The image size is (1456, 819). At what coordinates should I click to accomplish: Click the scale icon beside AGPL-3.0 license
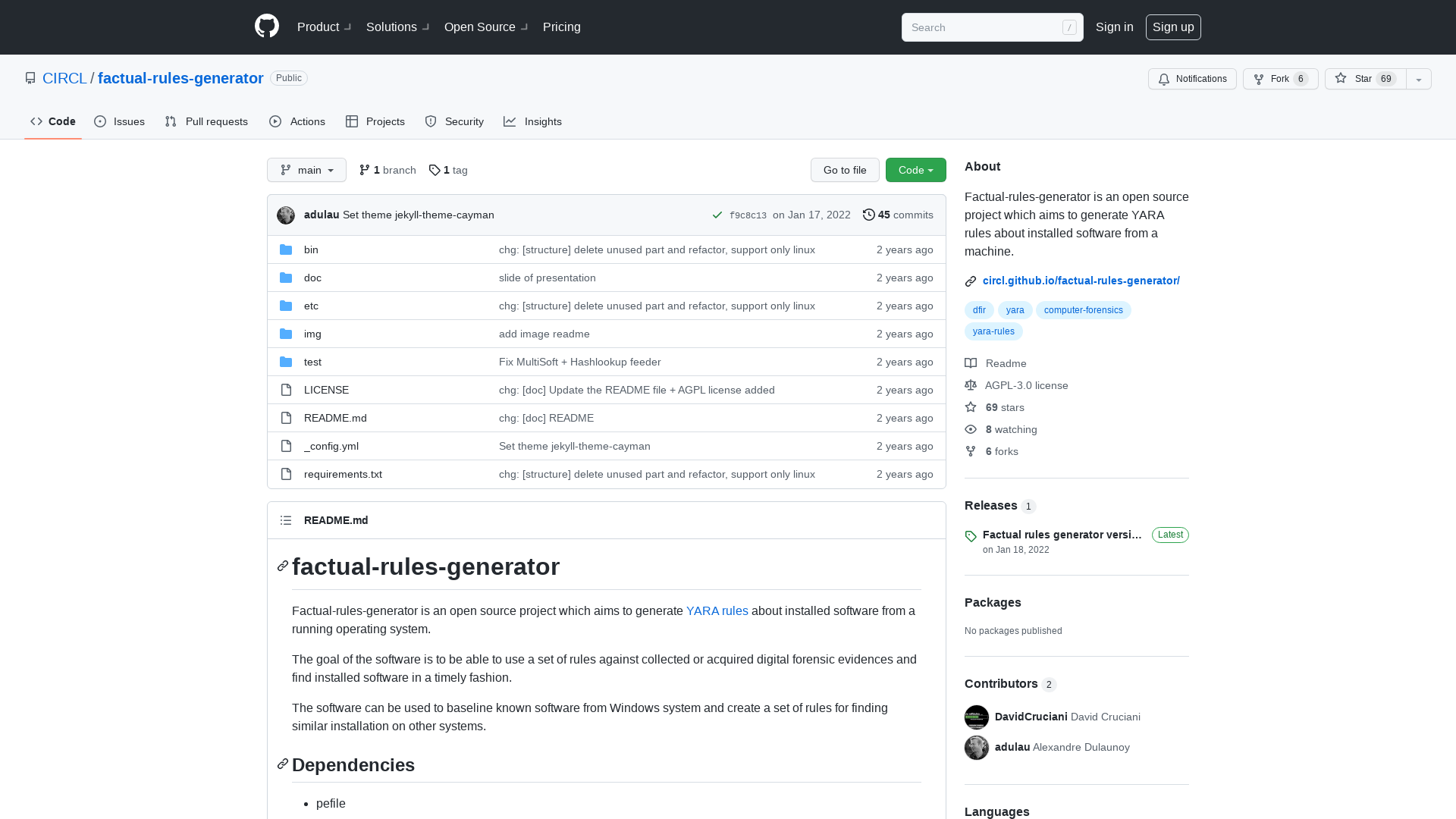(x=971, y=385)
